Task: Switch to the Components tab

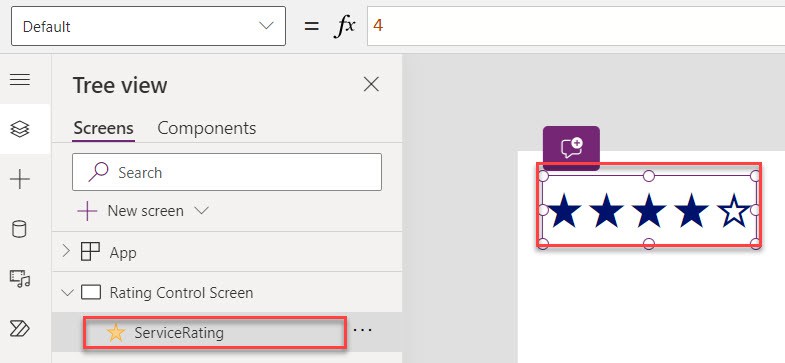Action: coord(207,128)
